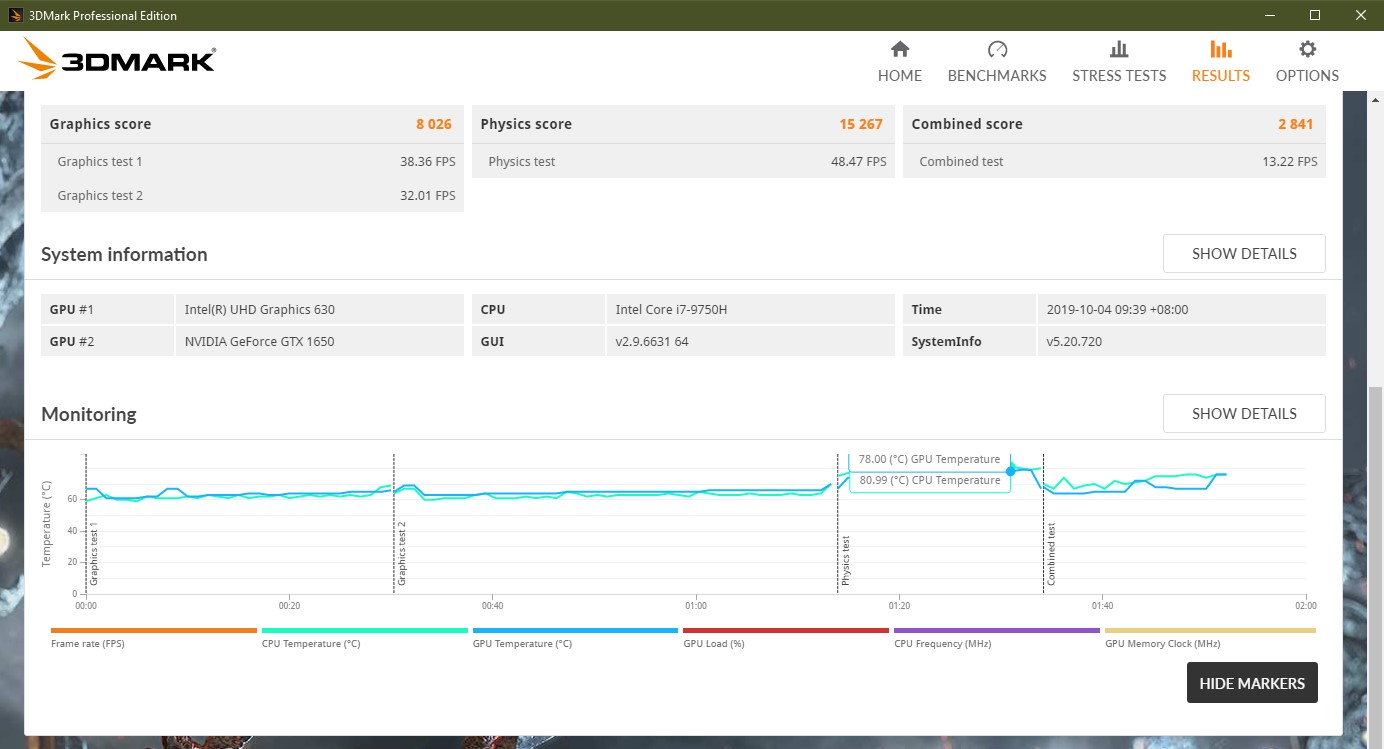Click the Physics test chart marker

pyautogui.click(x=846, y=560)
